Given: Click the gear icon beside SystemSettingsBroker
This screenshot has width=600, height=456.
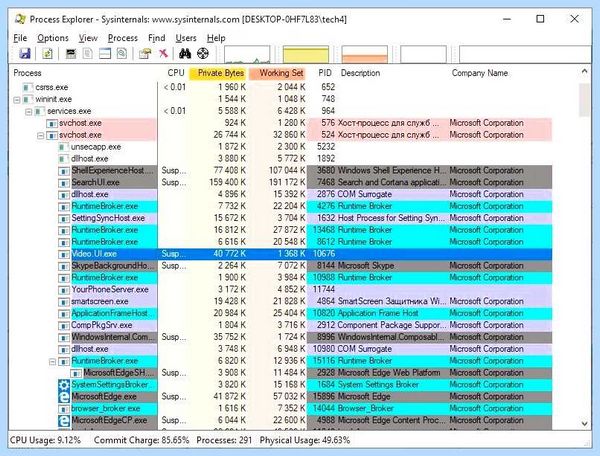Looking at the screenshot, I should click(x=64, y=385).
